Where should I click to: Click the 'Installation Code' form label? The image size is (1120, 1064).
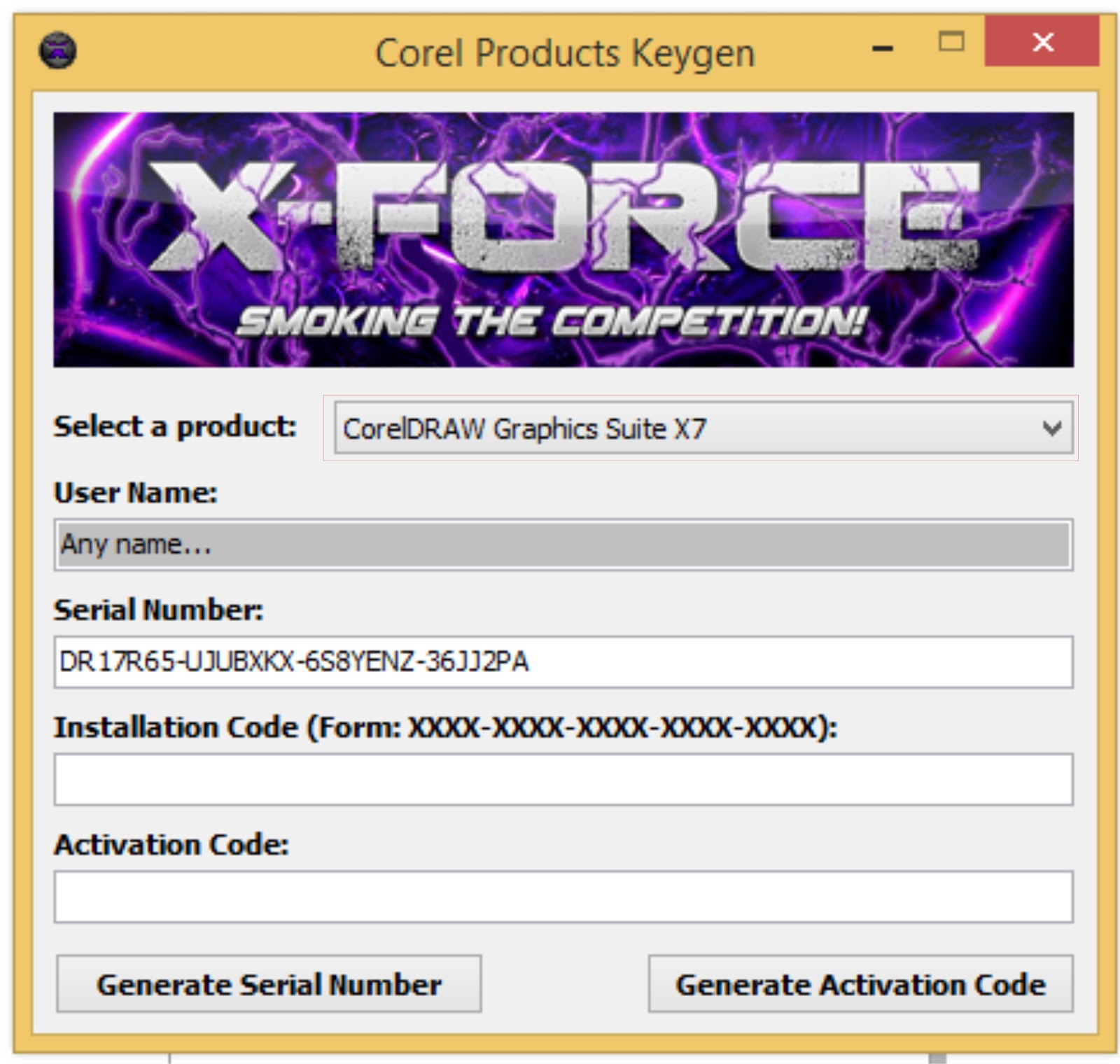tap(446, 727)
